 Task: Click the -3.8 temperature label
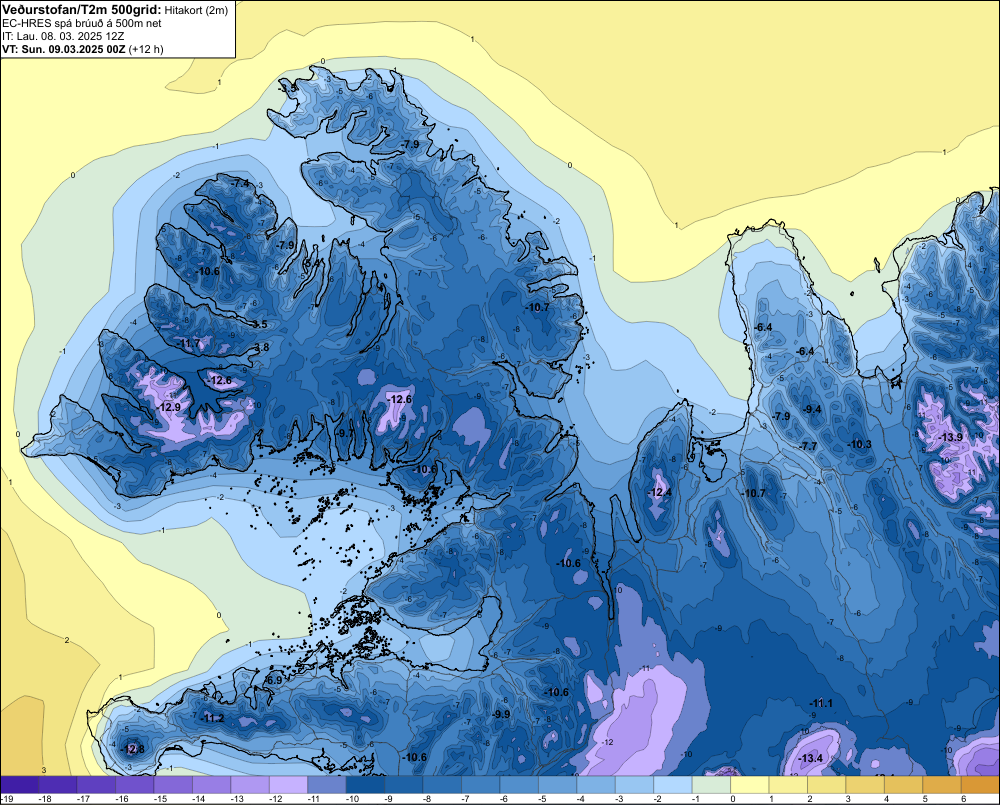(260, 348)
